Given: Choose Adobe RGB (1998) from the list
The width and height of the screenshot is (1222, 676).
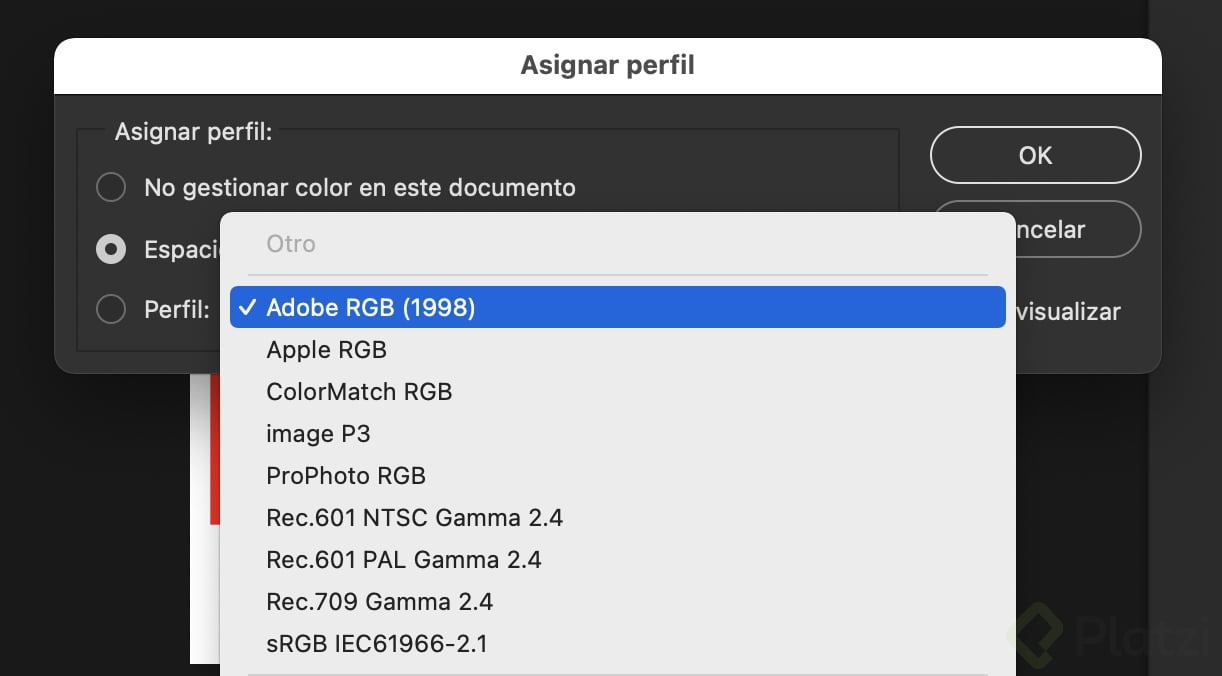Looking at the screenshot, I should [x=370, y=308].
